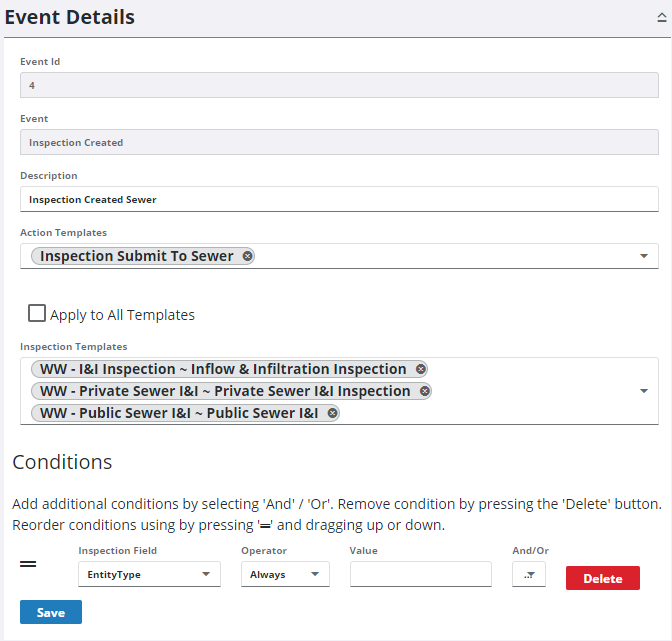Collapse the Event Details panel chevron

pos(660,19)
